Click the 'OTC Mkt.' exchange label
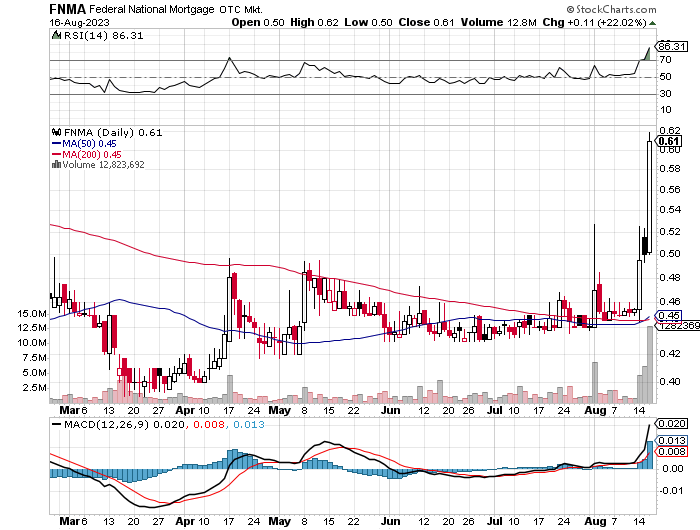This screenshot has height=530, width=700. 241,9
